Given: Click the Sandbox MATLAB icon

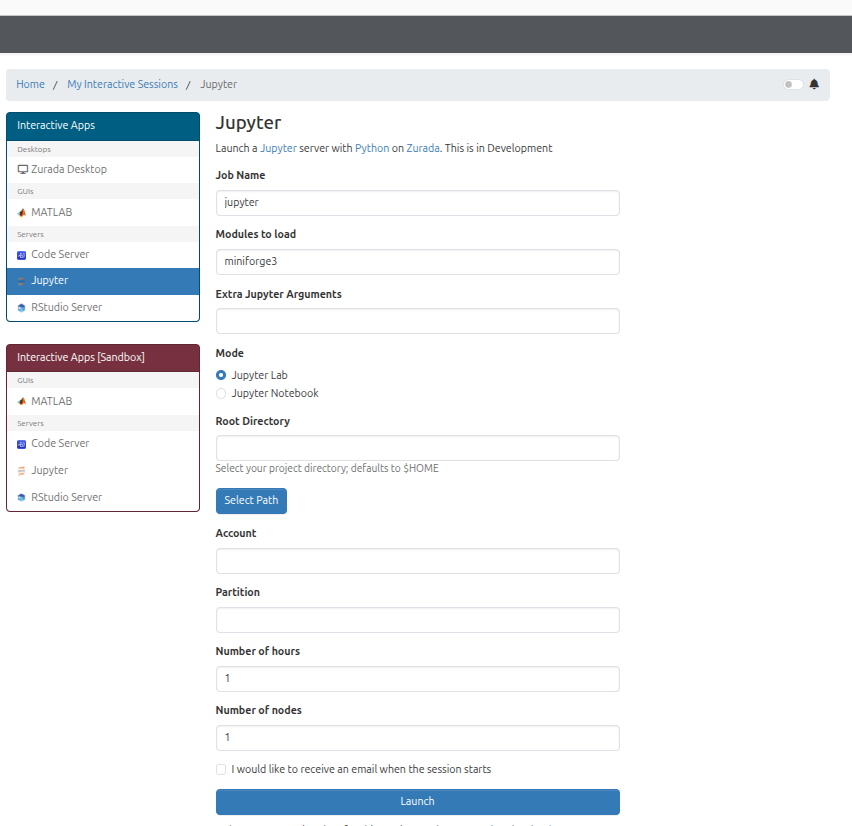Looking at the screenshot, I should [x=22, y=402].
